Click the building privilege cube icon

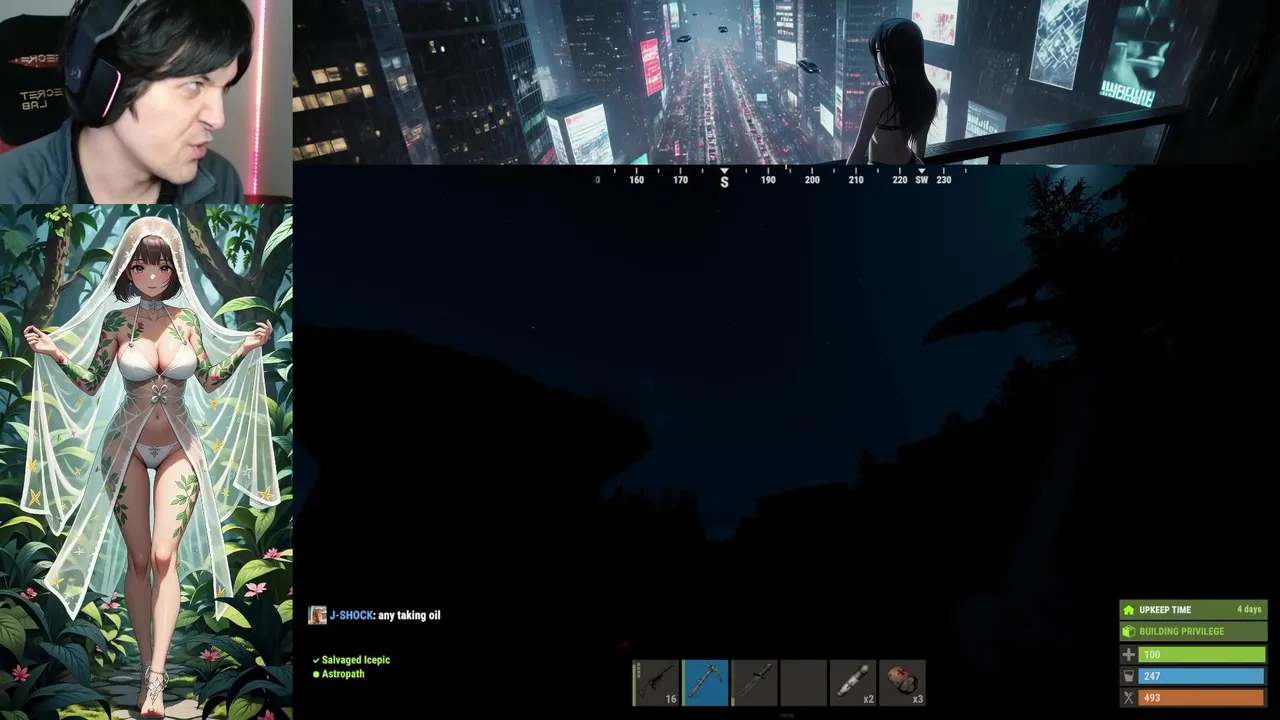pos(1129,632)
